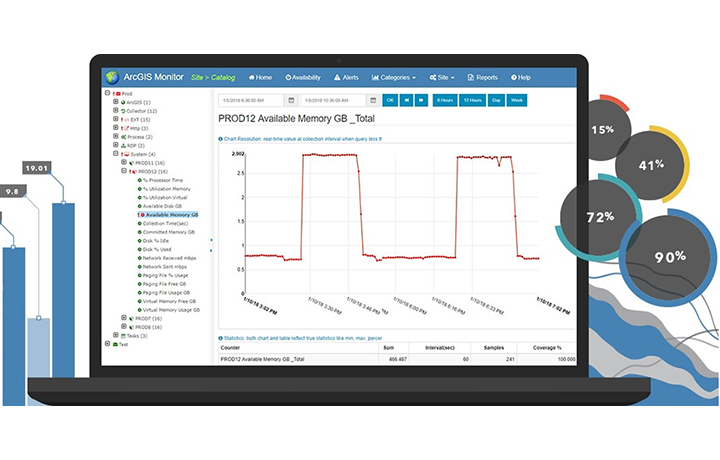Expand the Collector (12) node
720x460 pixels.
(116, 110)
